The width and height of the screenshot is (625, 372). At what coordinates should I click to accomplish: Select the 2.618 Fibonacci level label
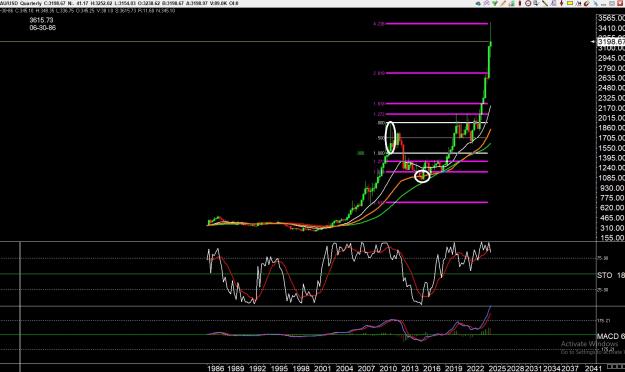(379, 73)
